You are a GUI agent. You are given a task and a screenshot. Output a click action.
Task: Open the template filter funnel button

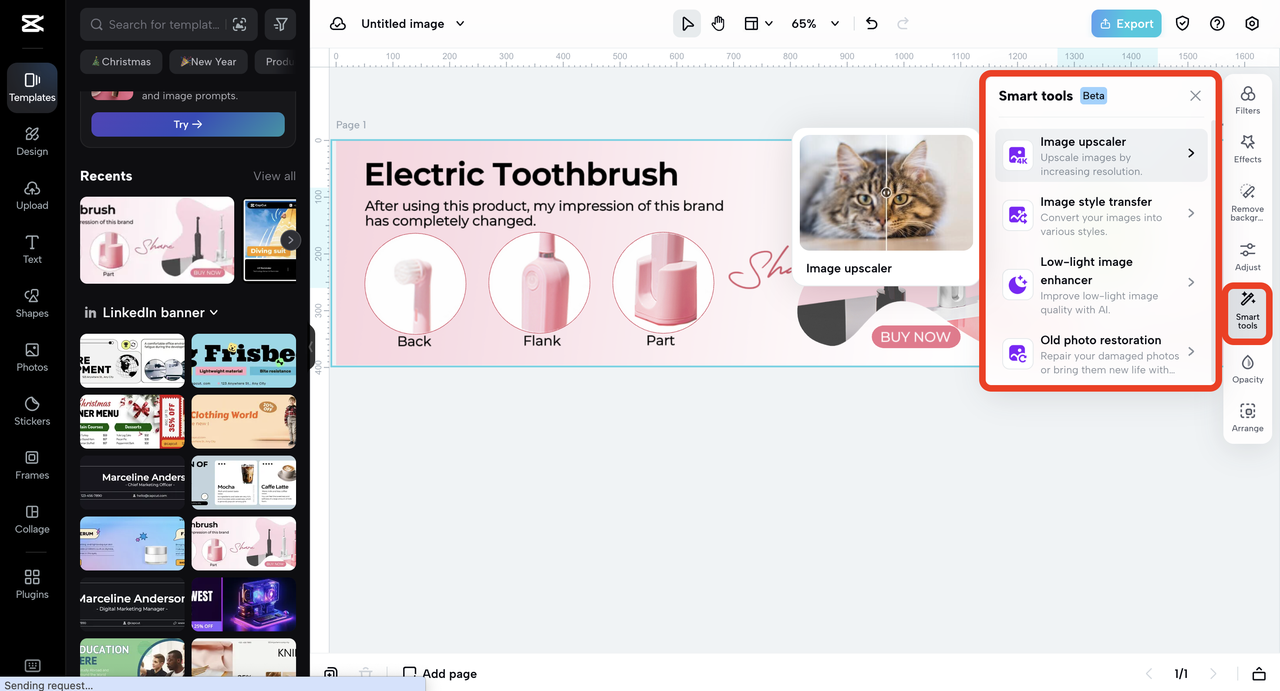[281, 24]
